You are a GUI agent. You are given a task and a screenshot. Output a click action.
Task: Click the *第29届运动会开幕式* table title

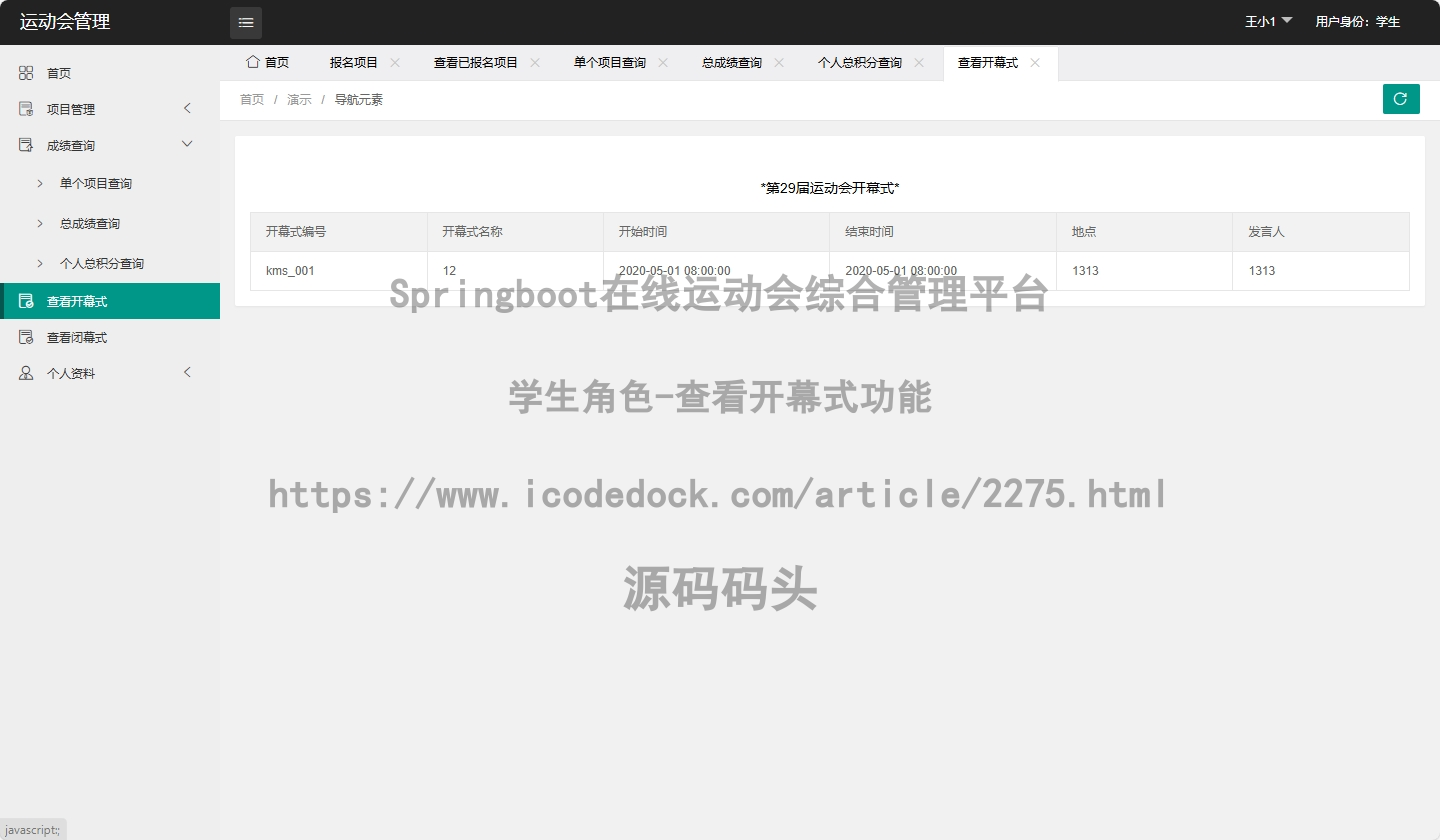click(x=830, y=188)
